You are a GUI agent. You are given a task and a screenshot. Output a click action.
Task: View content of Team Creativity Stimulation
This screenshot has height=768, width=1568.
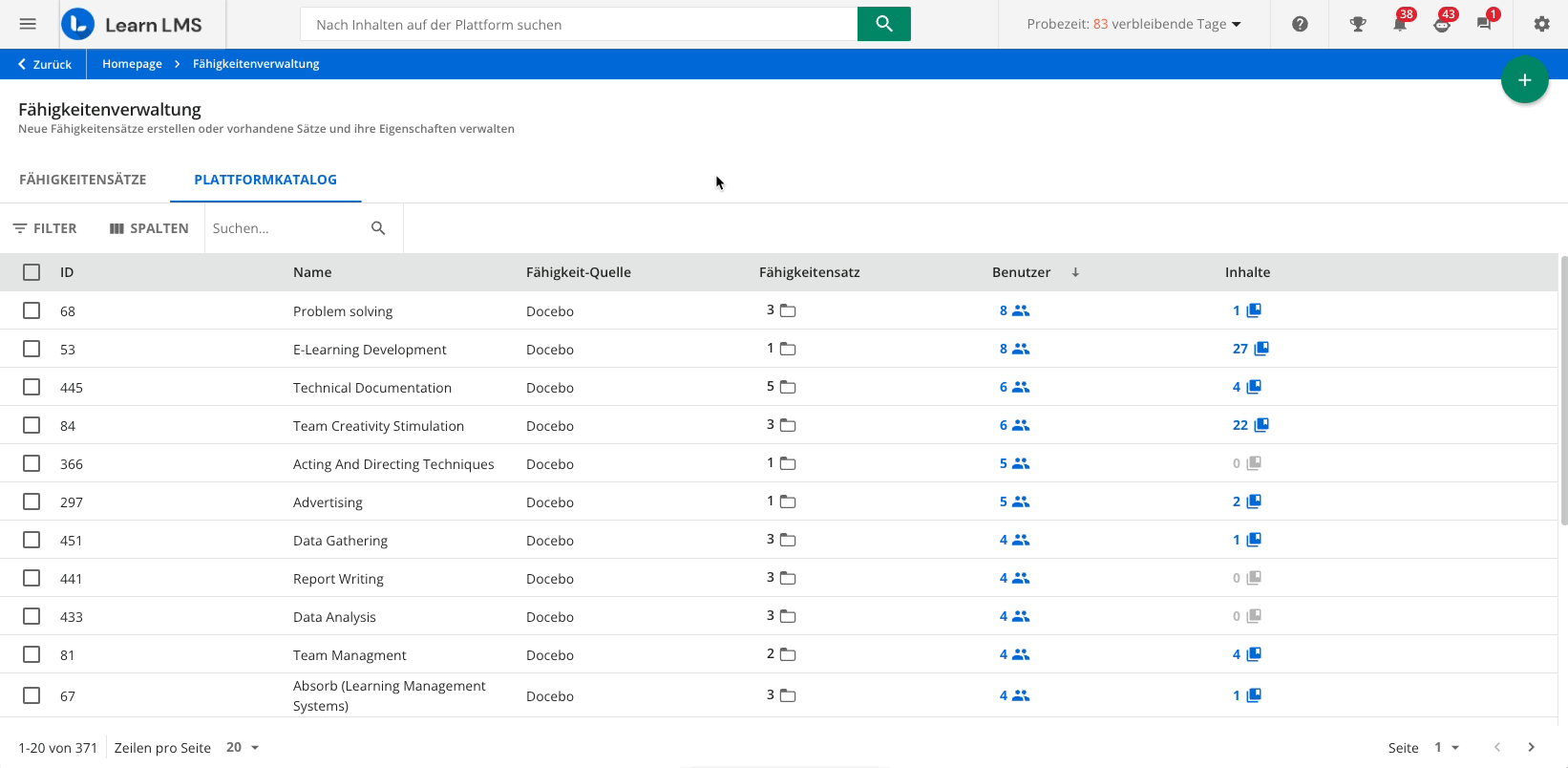coord(1250,425)
